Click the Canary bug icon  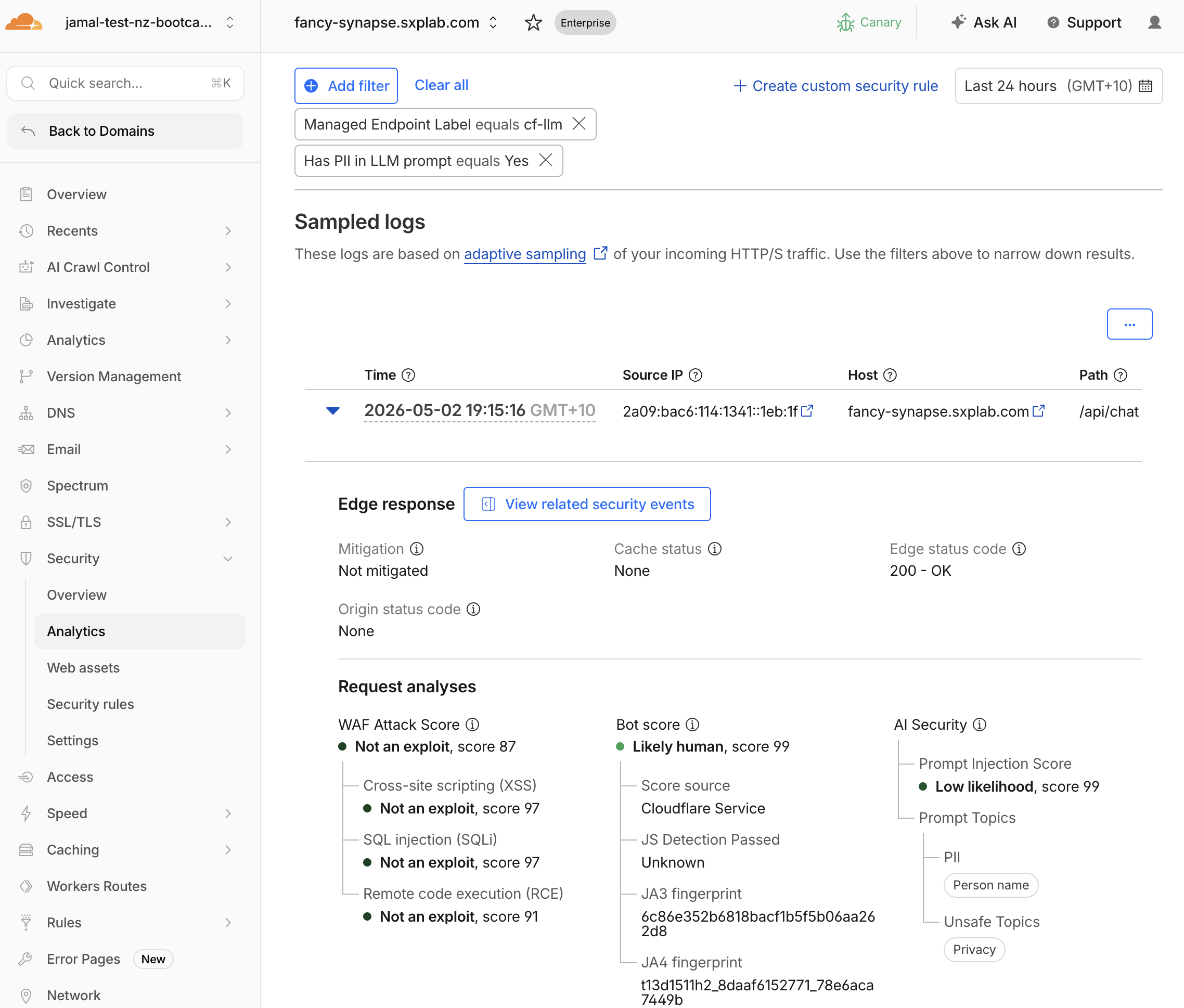[x=845, y=22]
